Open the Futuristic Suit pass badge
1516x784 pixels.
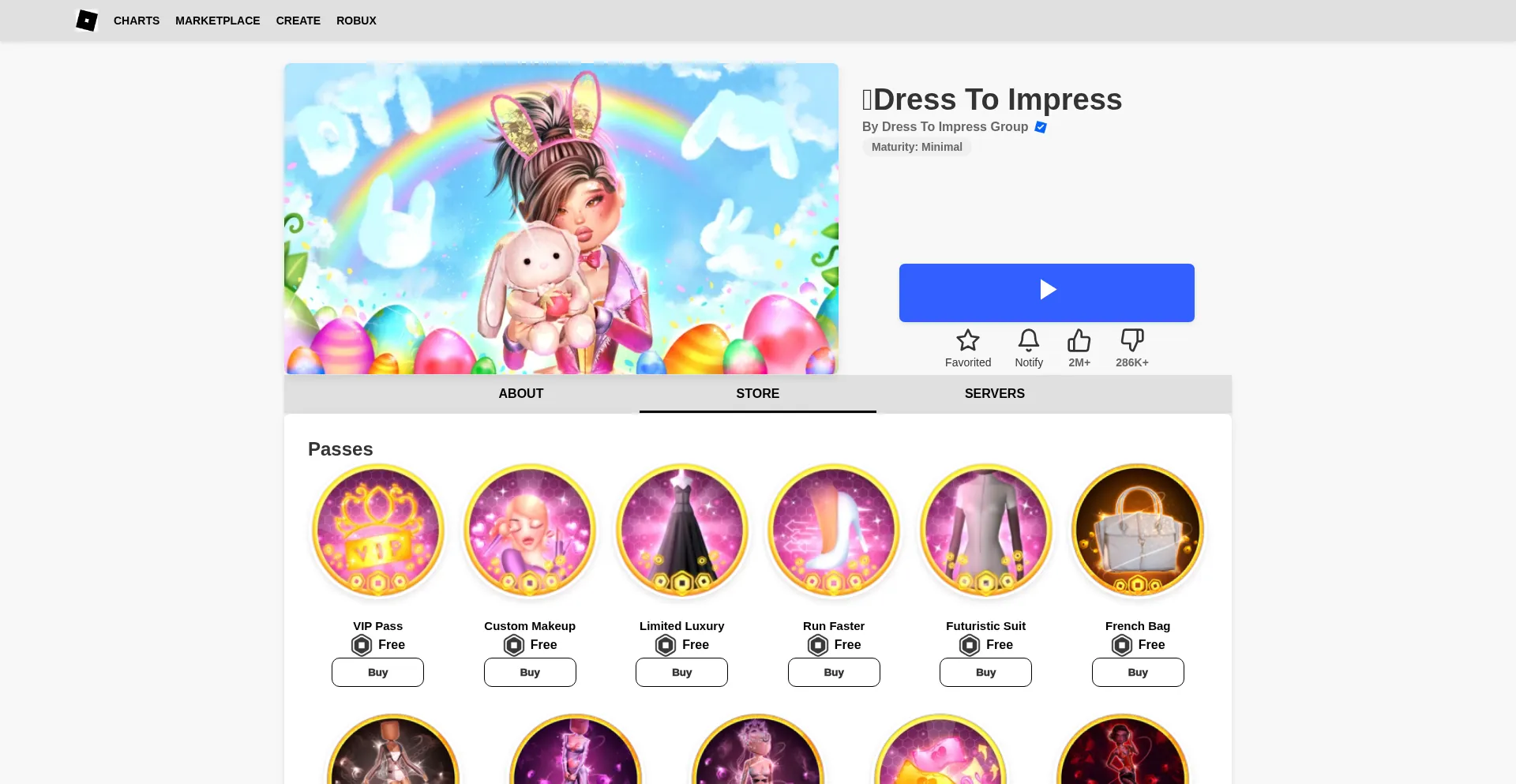click(985, 530)
